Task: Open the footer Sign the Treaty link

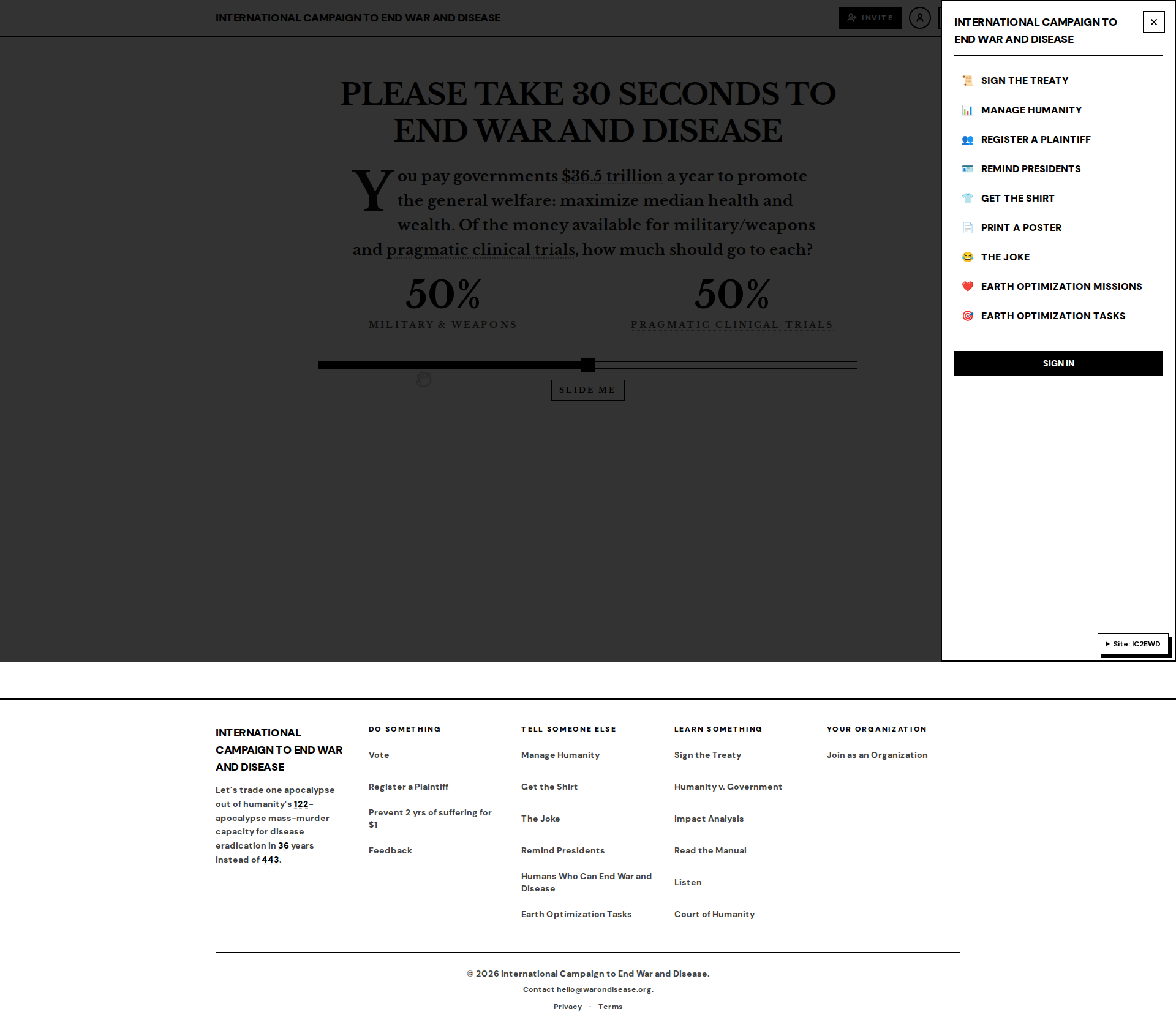Action: pos(707,755)
